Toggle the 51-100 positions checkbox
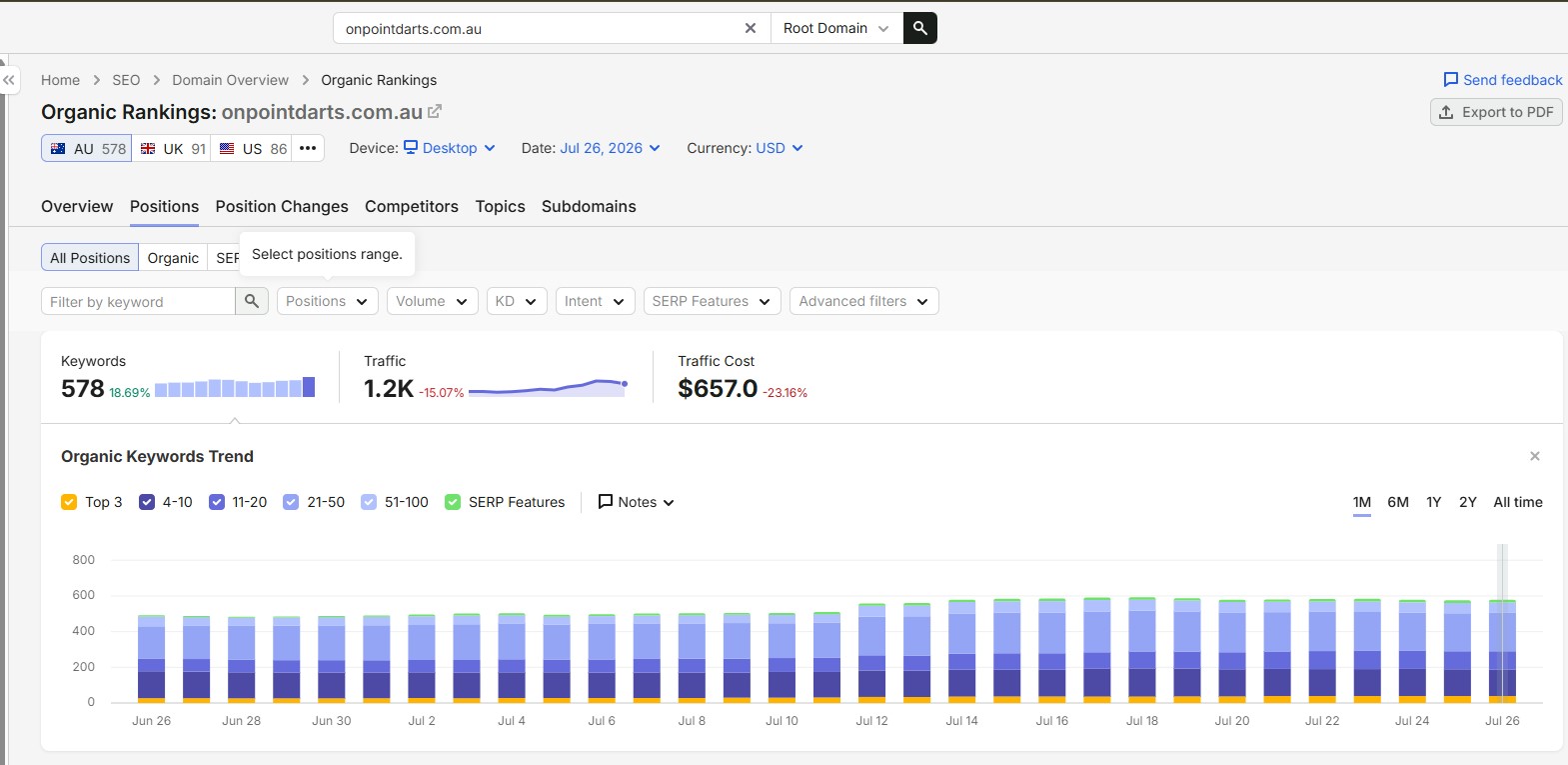The width and height of the screenshot is (1568, 765). click(x=369, y=502)
